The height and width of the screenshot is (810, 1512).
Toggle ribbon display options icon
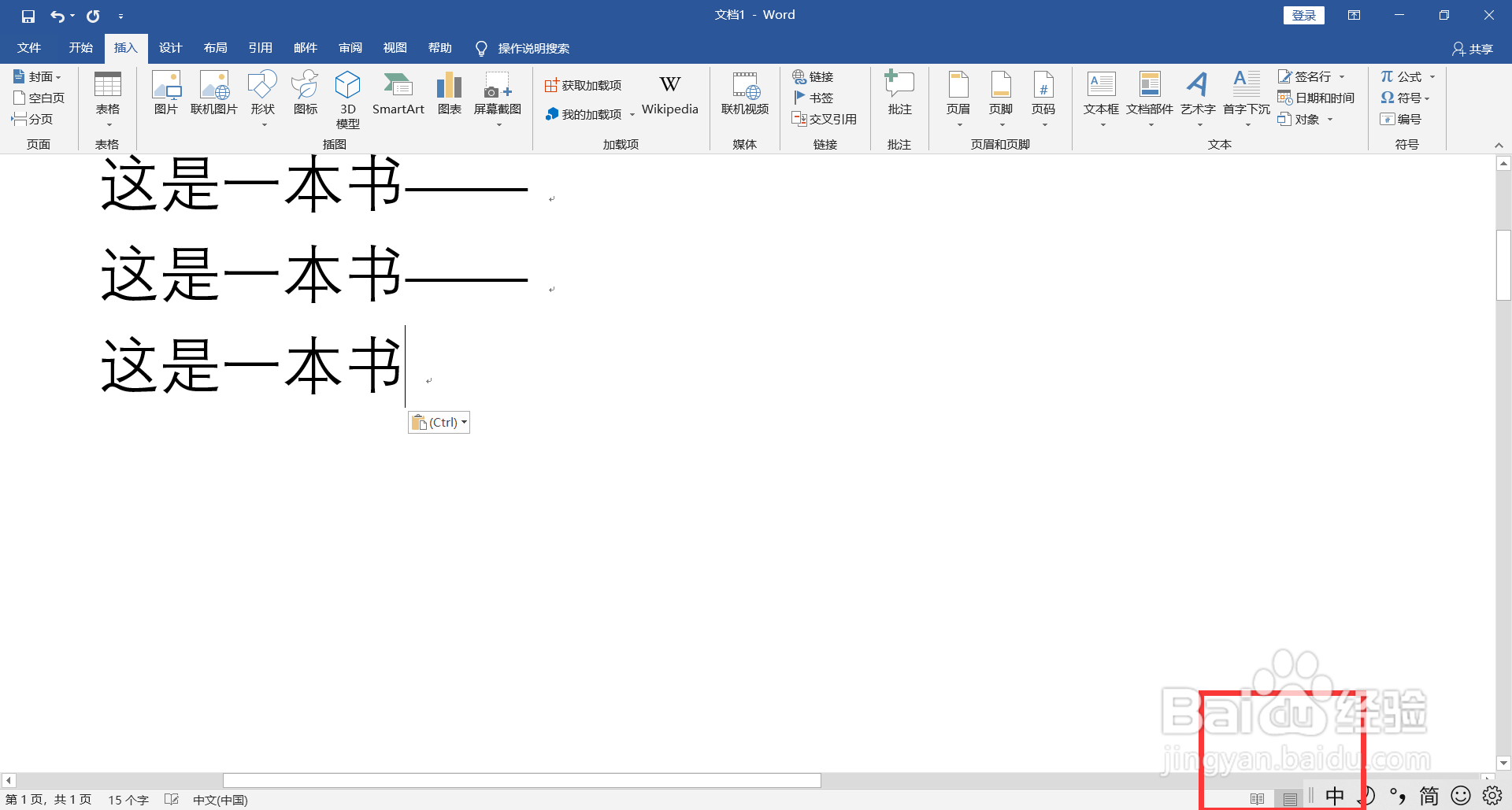(x=1354, y=15)
